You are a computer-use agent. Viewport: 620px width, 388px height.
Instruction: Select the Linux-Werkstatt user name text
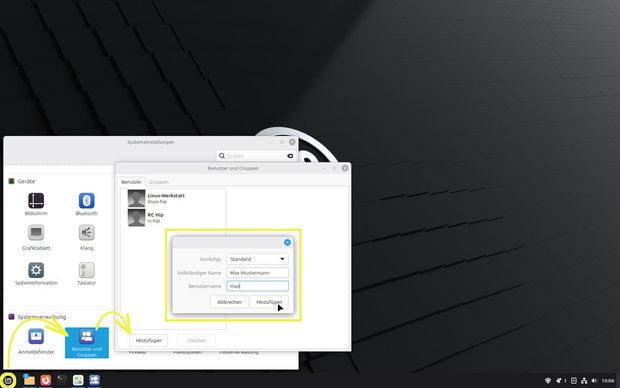(166, 195)
